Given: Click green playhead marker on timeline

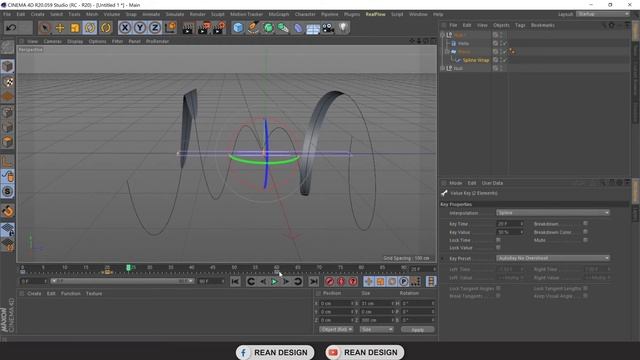Looking at the screenshot, I should (x=128, y=268).
